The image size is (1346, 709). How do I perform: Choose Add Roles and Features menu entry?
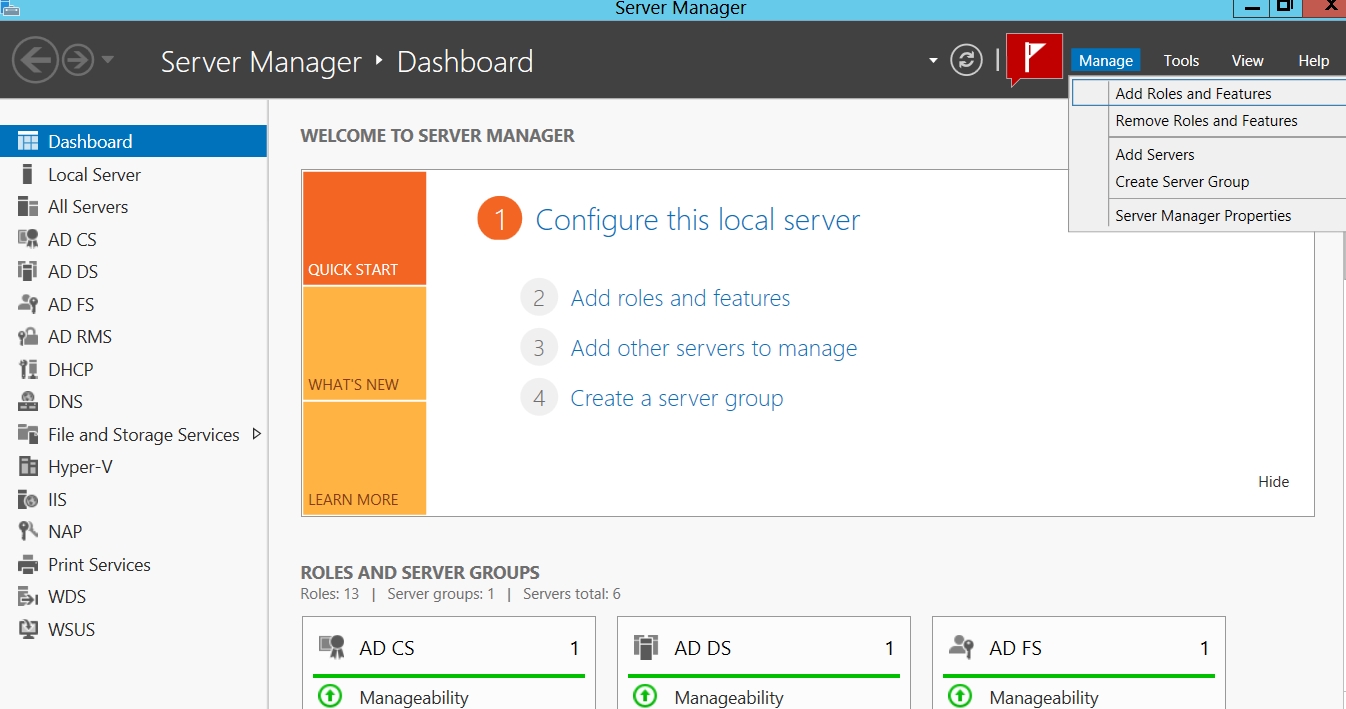tap(1193, 94)
